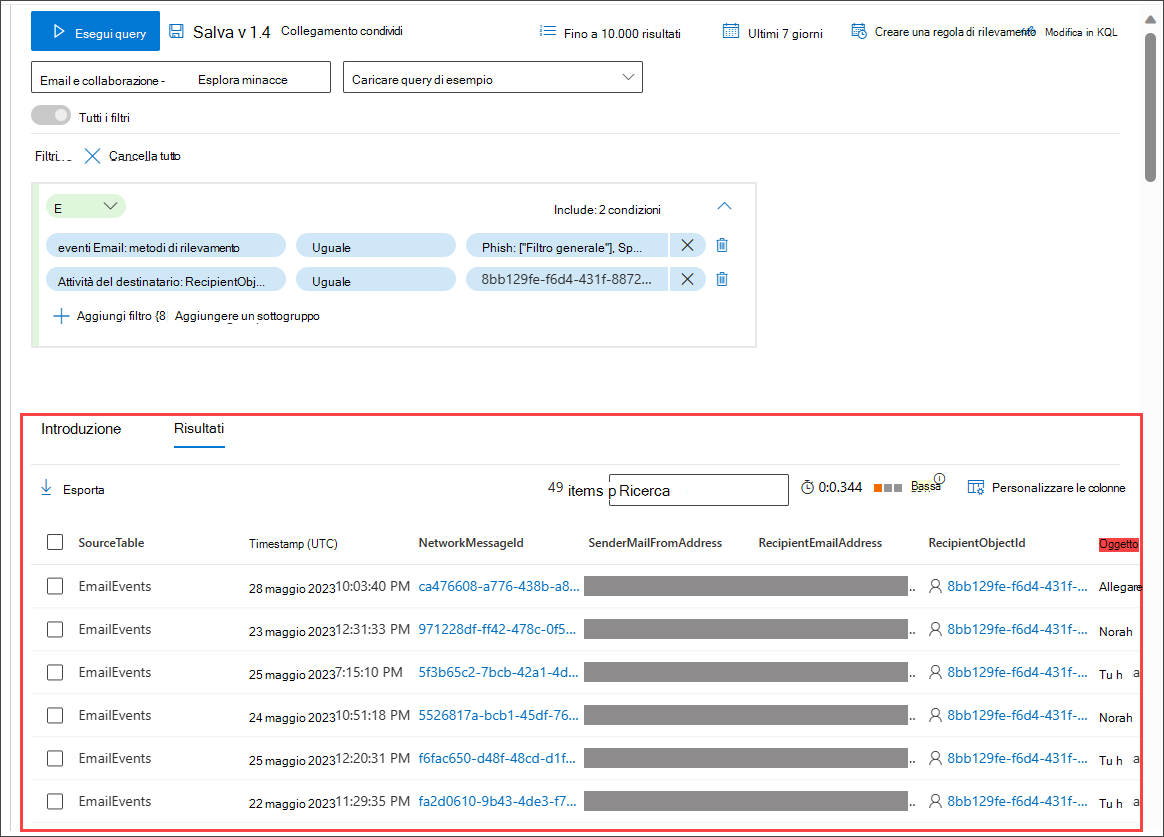
Task: Open message ID fa2d0610-9b43-4de3 link
Action: pos(497,801)
